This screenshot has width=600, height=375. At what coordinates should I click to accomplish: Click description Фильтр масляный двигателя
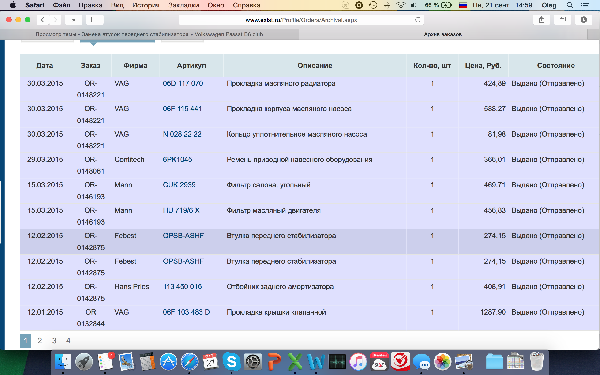point(273,210)
